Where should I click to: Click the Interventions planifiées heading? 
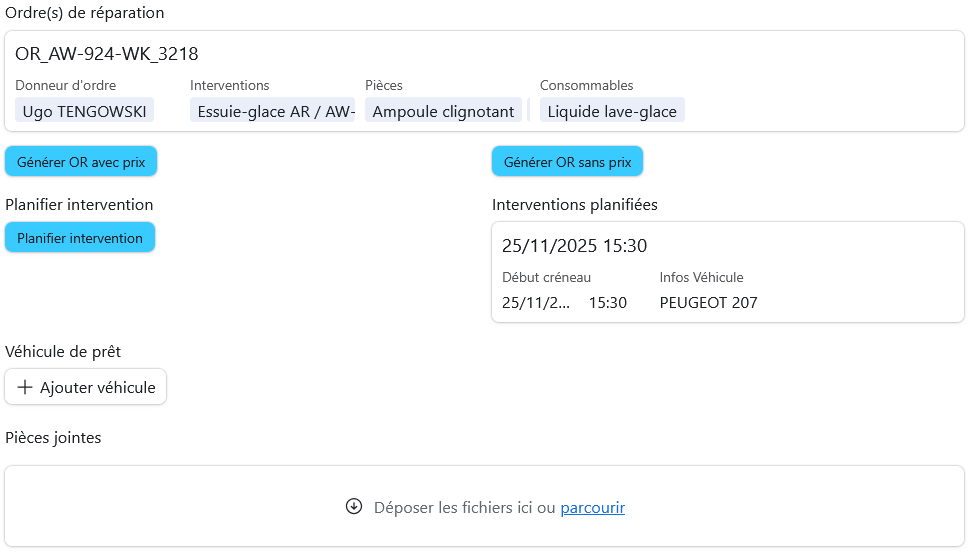pos(574,205)
